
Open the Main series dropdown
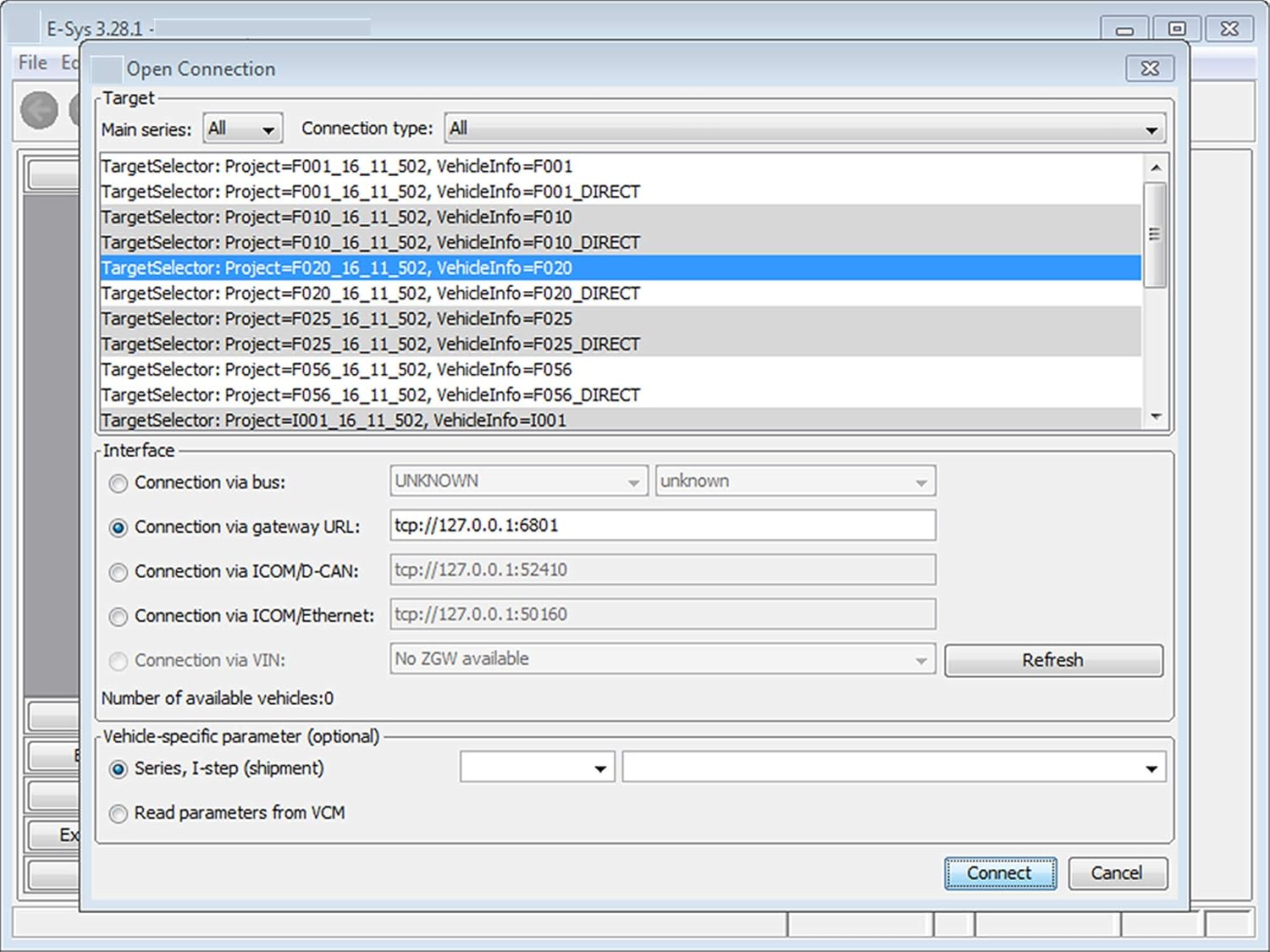click(x=243, y=129)
